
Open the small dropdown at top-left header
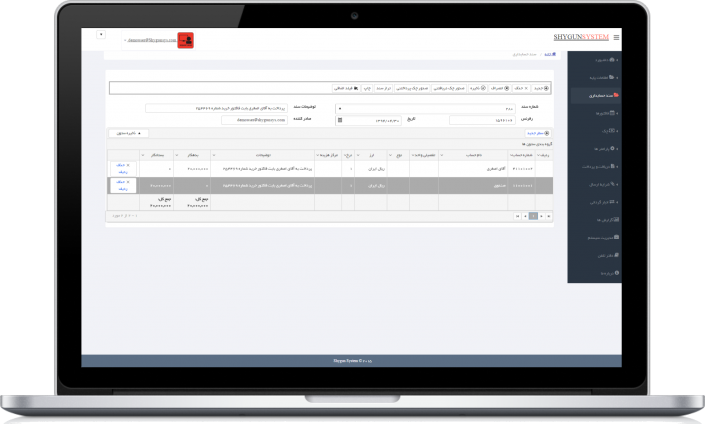tap(101, 35)
